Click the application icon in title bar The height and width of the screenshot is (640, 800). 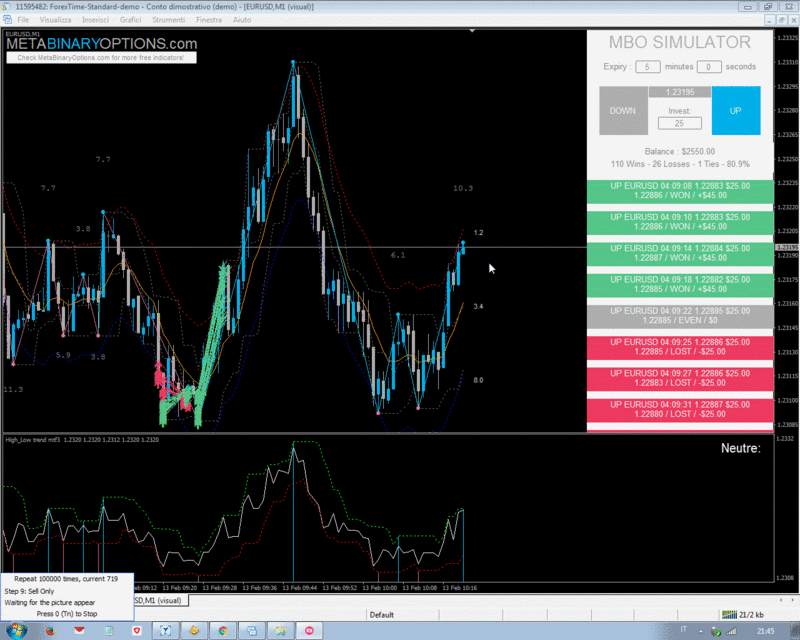point(6,6)
